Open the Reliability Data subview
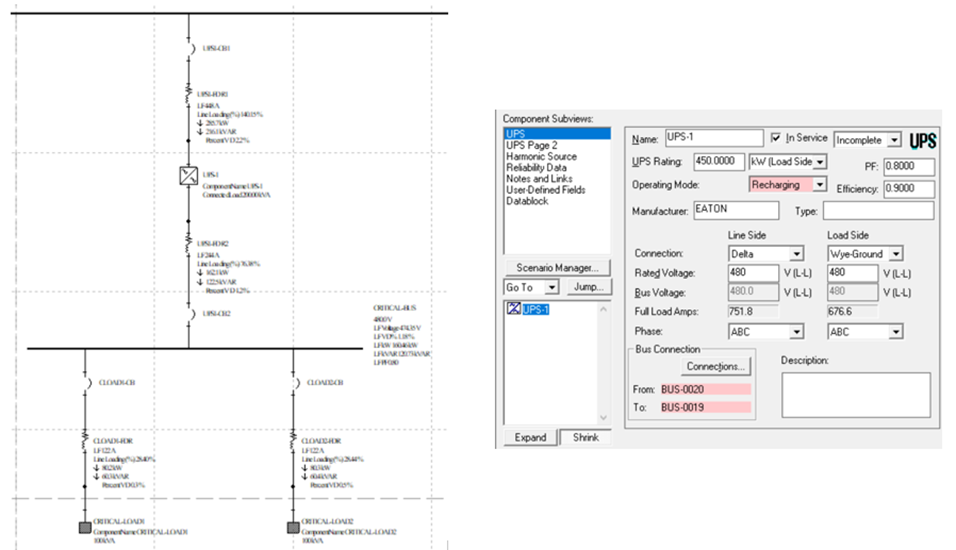Image resolution: width=956 pixels, height=550 pixels. point(538,167)
